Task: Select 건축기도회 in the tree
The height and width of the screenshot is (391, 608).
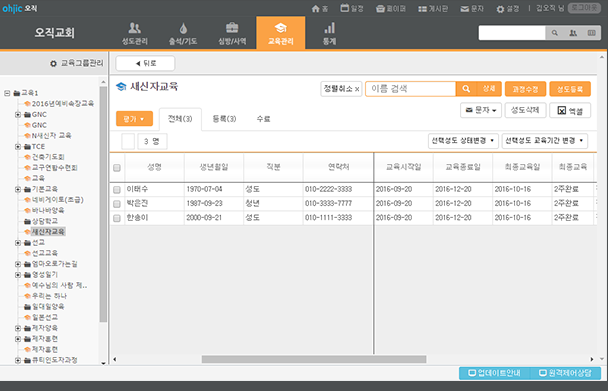Action: click(x=48, y=157)
